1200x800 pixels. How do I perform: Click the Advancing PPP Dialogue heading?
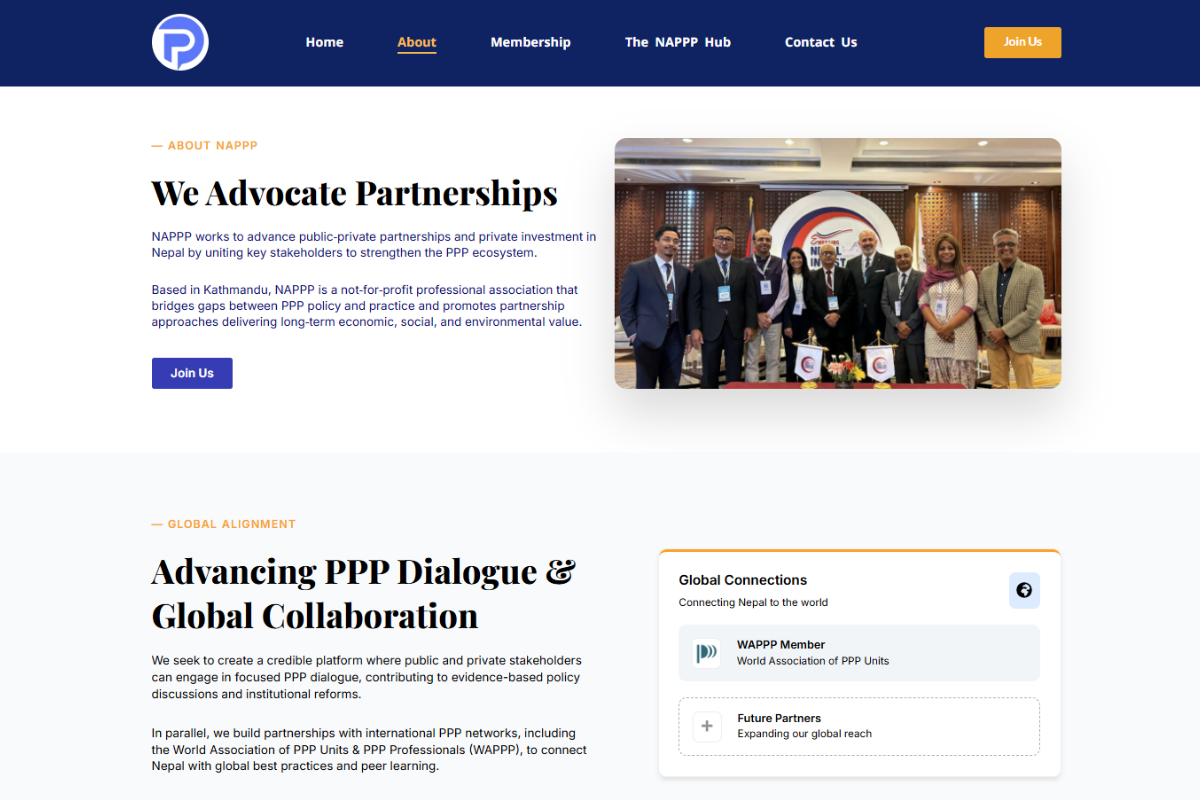[x=364, y=593]
